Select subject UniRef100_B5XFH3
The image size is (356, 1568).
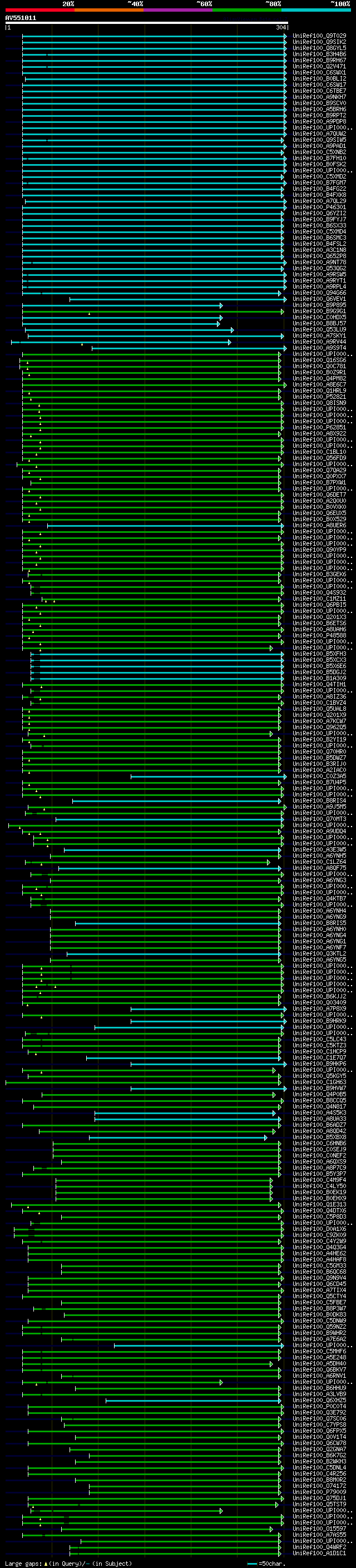[319, 654]
